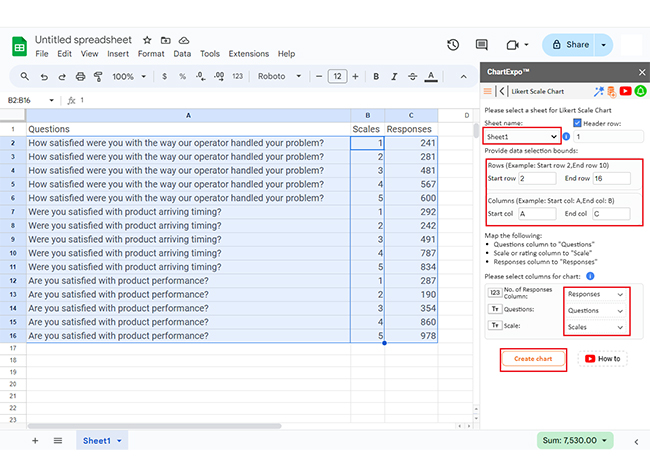Open the Questions column dropdown

[595, 310]
